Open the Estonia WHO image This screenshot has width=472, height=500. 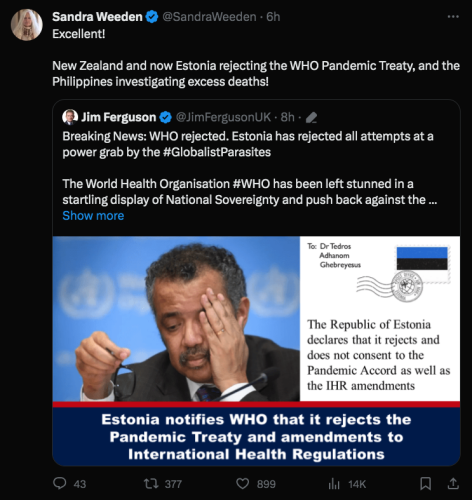click(256, 351)
